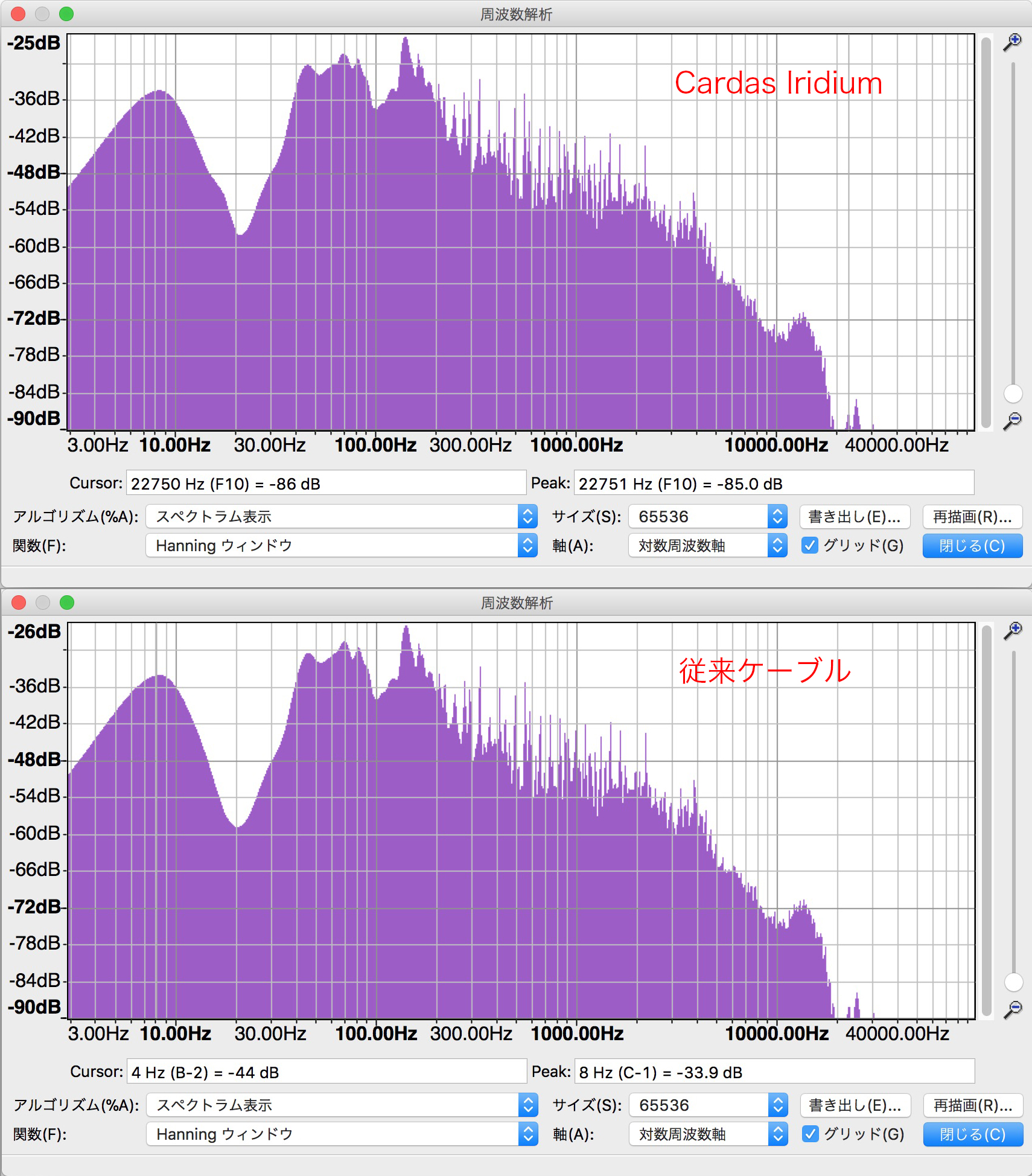The width and height of the screenshot is (1032, 1176).
Task: Click Cursor field showing 22750 Hz (F10)
Action: (326, 484)
